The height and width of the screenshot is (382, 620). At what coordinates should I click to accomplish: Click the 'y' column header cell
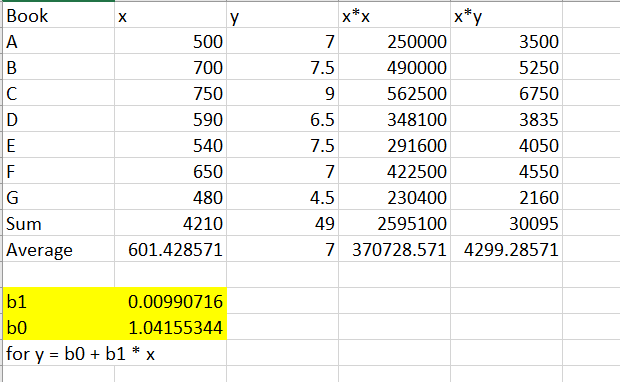[x=282, y=15]
